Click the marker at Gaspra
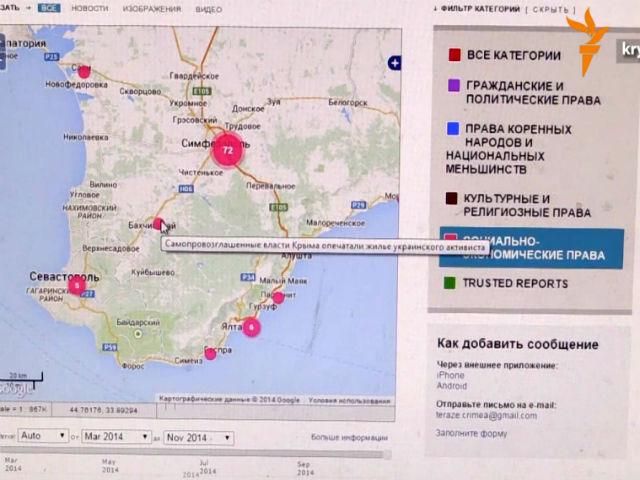Image resolution: width=640 pixels, height=480 pixels. coord(210,354)
